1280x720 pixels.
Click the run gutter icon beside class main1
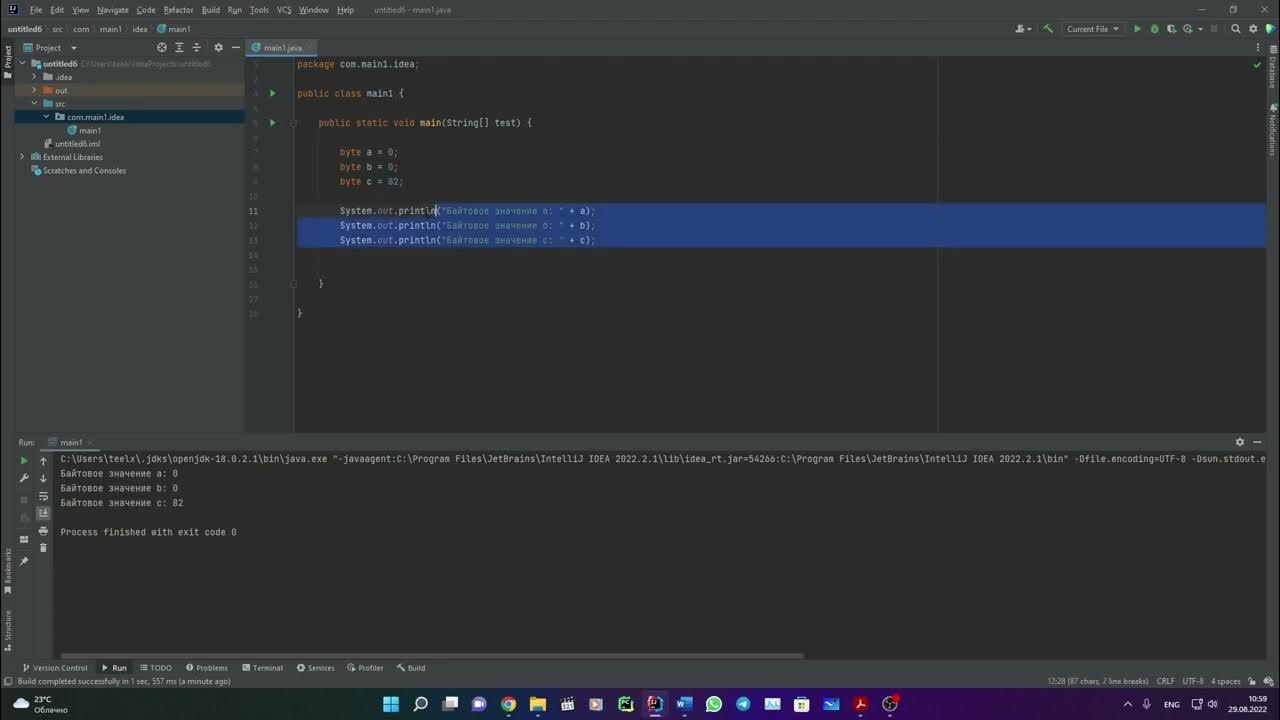pos(272,93)
